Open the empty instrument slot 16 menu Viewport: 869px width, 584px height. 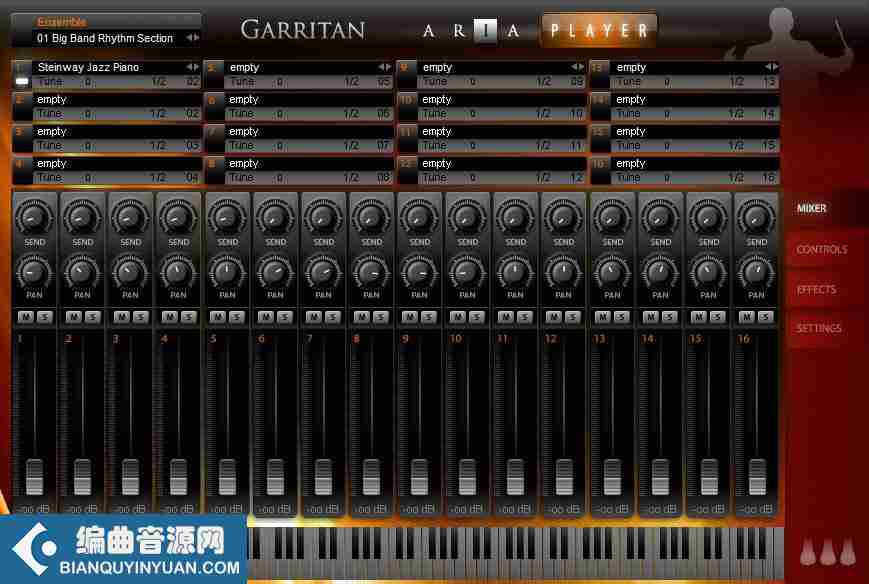coord(695,163)
